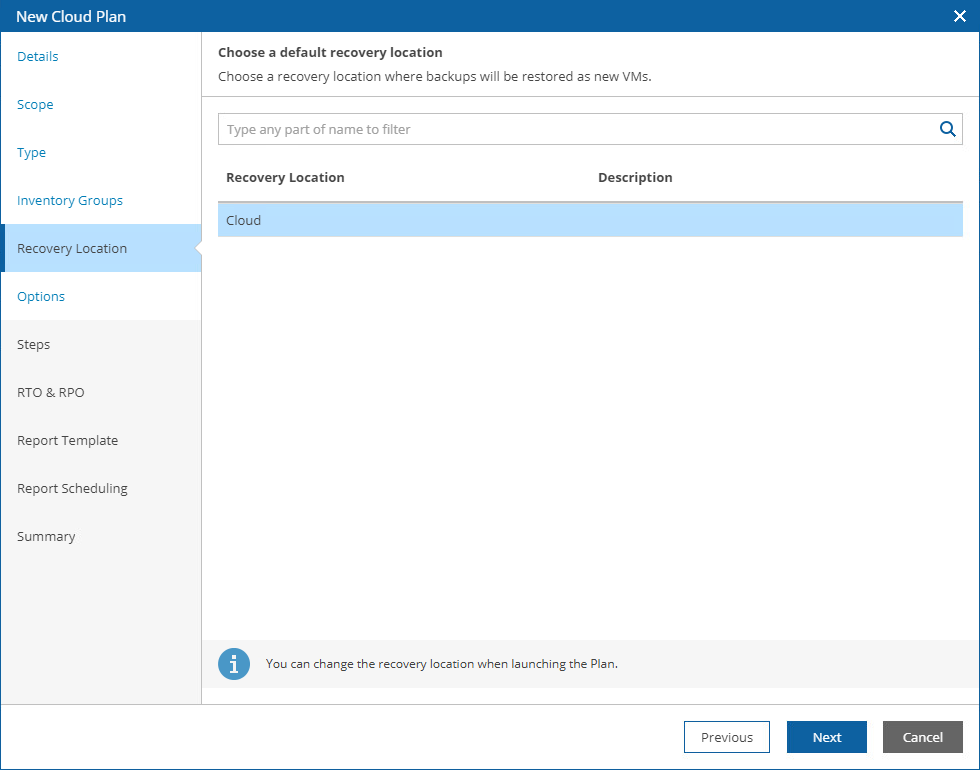Select the Recovery Location step
This screenshot has width=980, height=770.
tap(72, 249)
